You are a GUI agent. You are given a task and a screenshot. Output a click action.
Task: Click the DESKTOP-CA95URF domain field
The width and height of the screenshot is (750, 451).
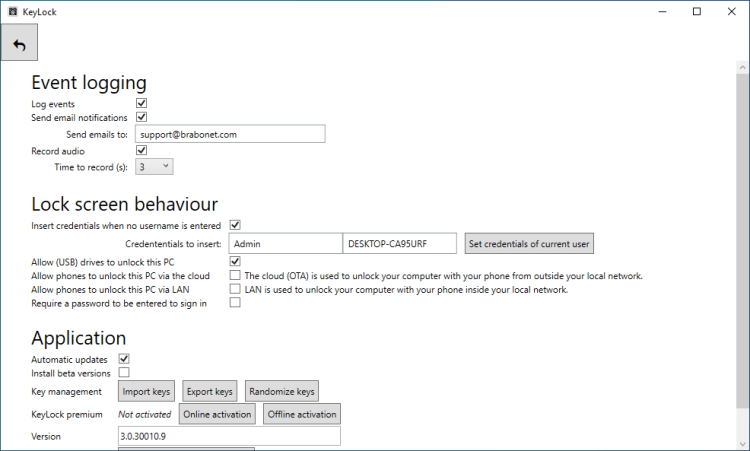[x=399, y=243]
